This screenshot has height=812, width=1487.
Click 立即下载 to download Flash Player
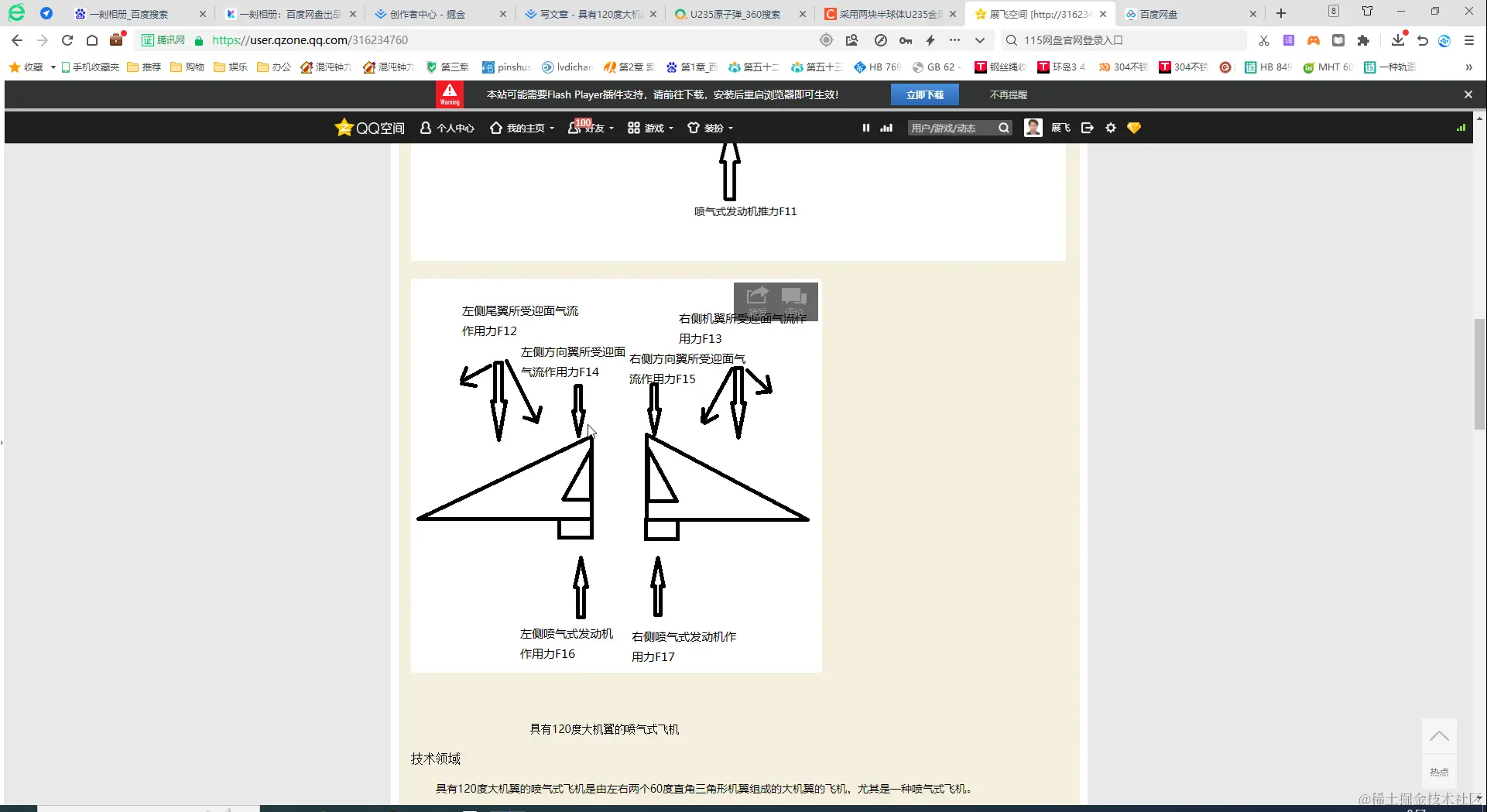925,94
